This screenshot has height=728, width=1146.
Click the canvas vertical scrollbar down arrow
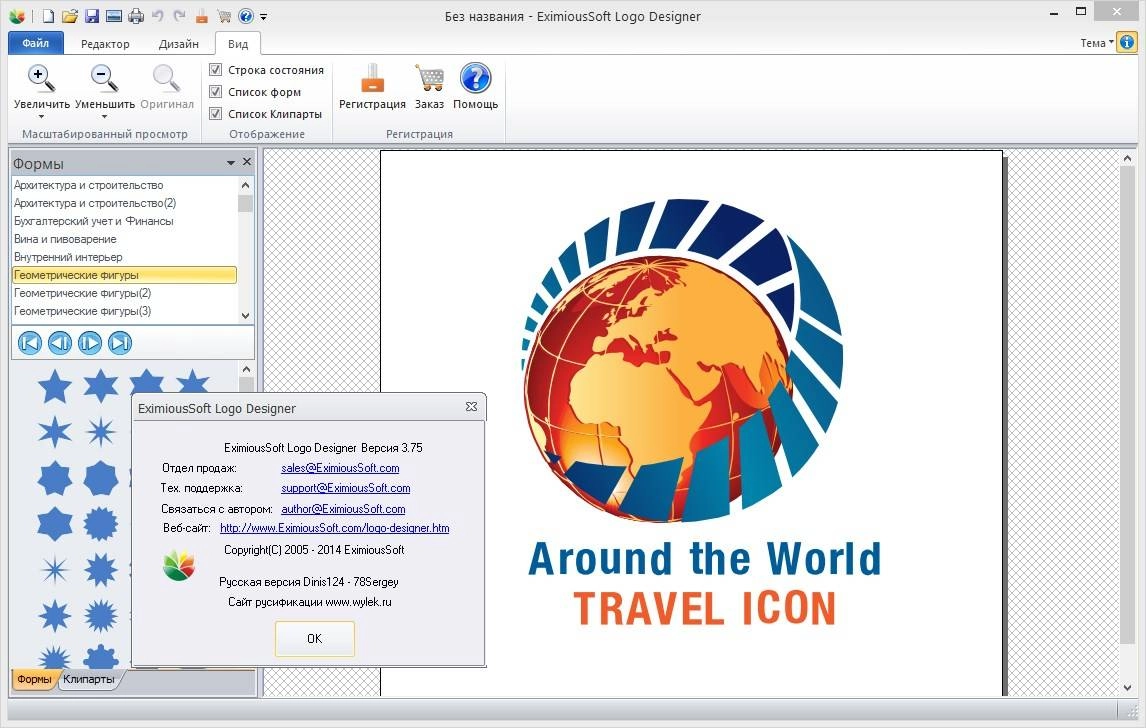pos(1126,688)
